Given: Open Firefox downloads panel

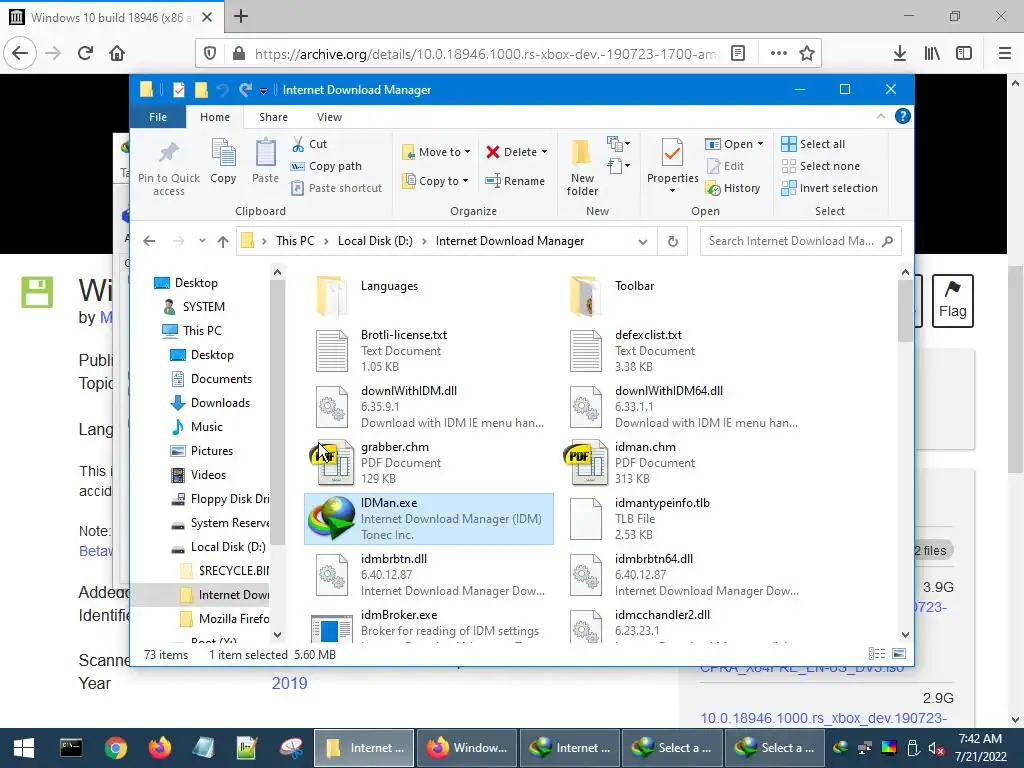Looking at the screenshot, I should point(900,54).
